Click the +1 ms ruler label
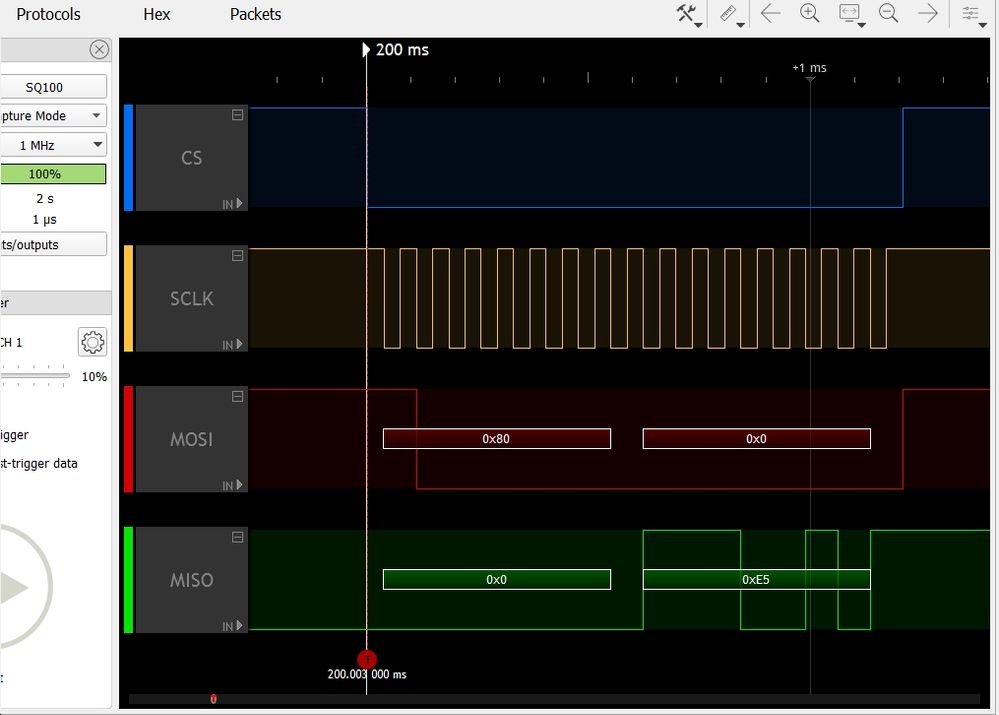Screen dimensions: 999x715 click(x=809, y=68)
